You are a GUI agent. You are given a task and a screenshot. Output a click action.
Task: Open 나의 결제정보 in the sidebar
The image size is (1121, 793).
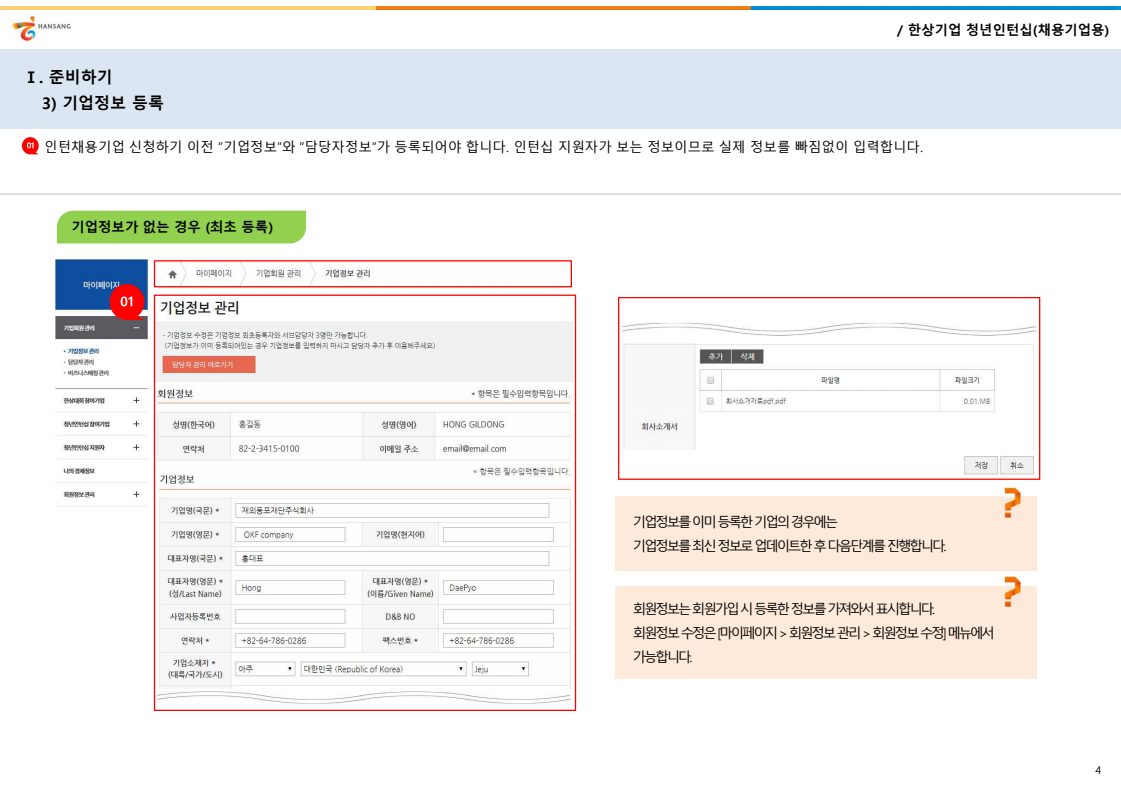pyautogui.click(x=78, y=471)
